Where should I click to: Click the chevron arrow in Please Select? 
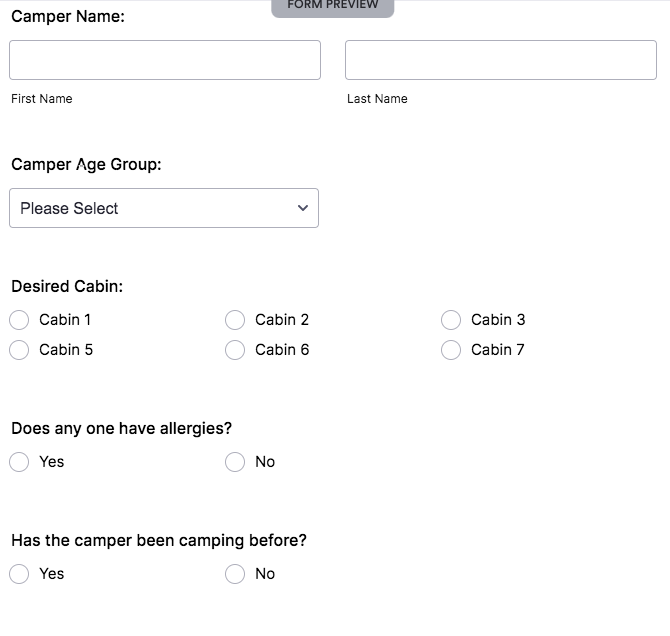[x=303, y=208]
